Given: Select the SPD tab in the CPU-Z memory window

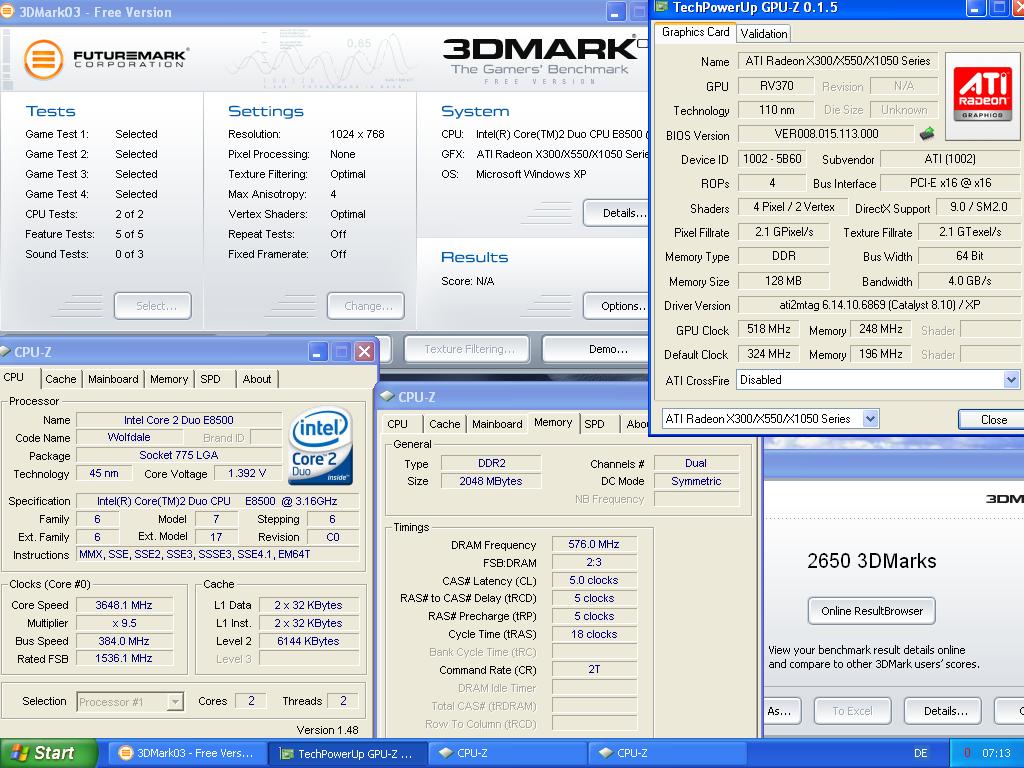Looking at the screenshot, I should [x=594, y=424].
